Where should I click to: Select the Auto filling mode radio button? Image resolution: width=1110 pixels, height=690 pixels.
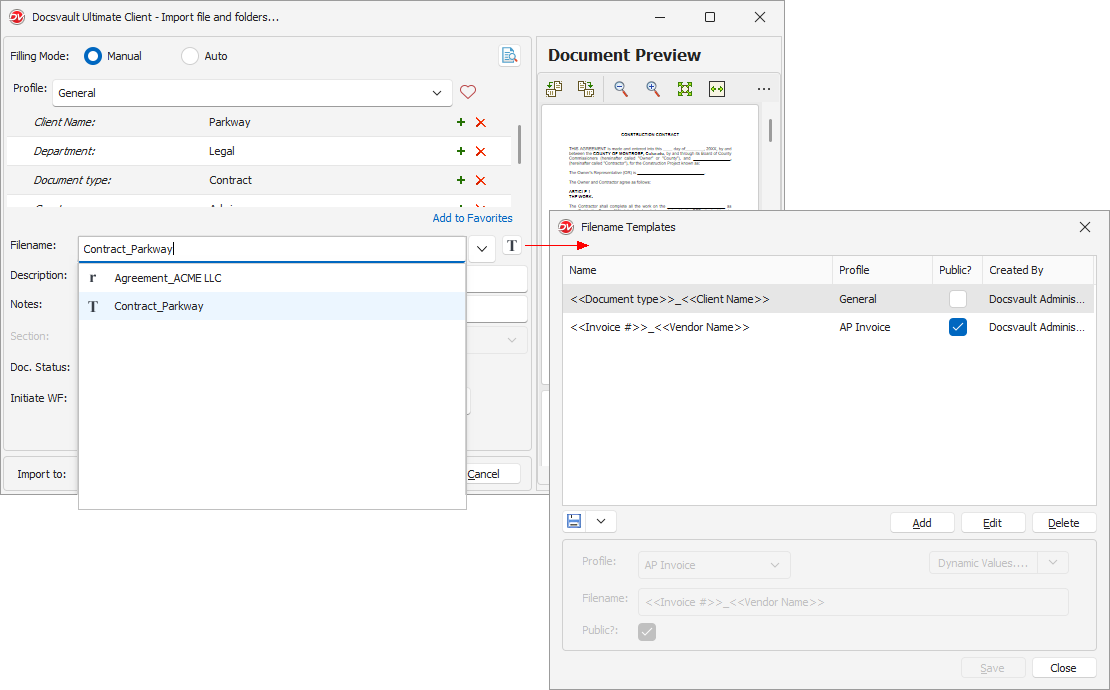click(x=188, y=56)
